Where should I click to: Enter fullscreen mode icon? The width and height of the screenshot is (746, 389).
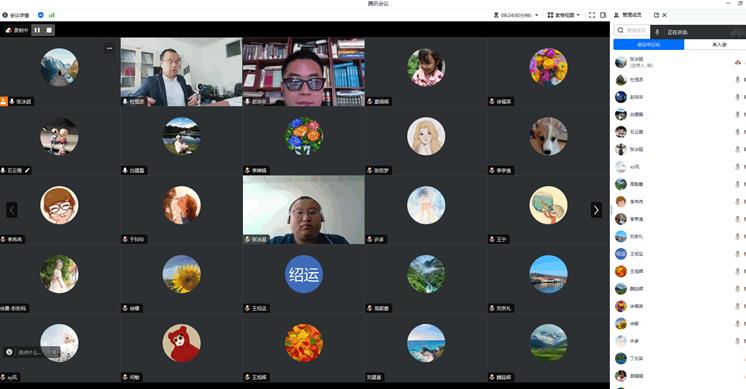592,15
